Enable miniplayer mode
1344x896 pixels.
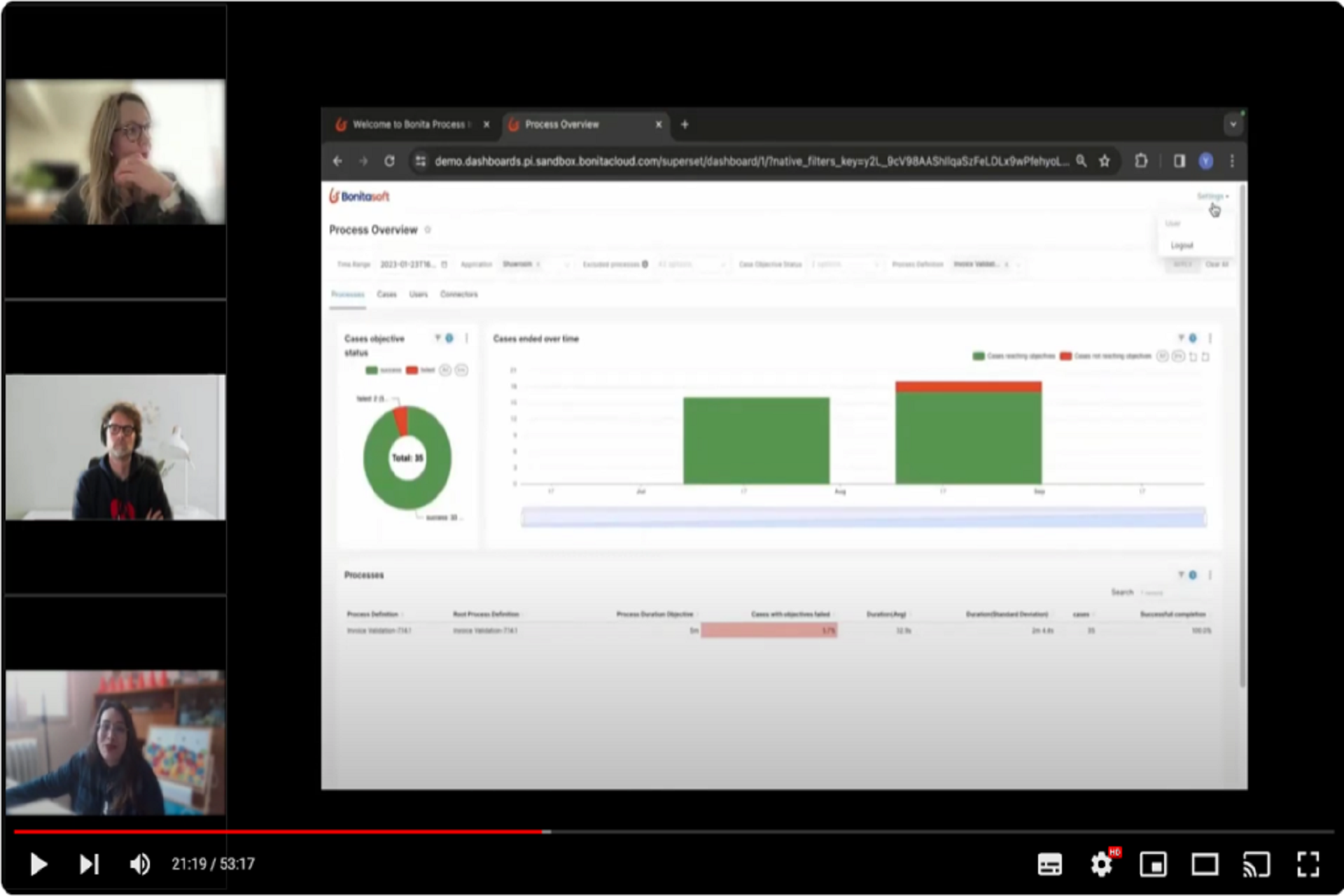1153,864
